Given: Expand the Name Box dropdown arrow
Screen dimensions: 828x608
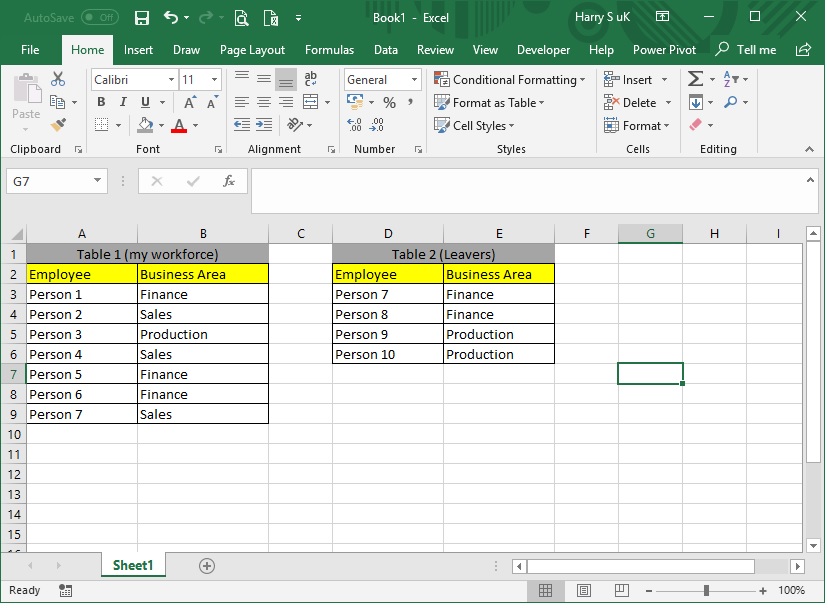Looking at the screenshot, I should [97, 181].
